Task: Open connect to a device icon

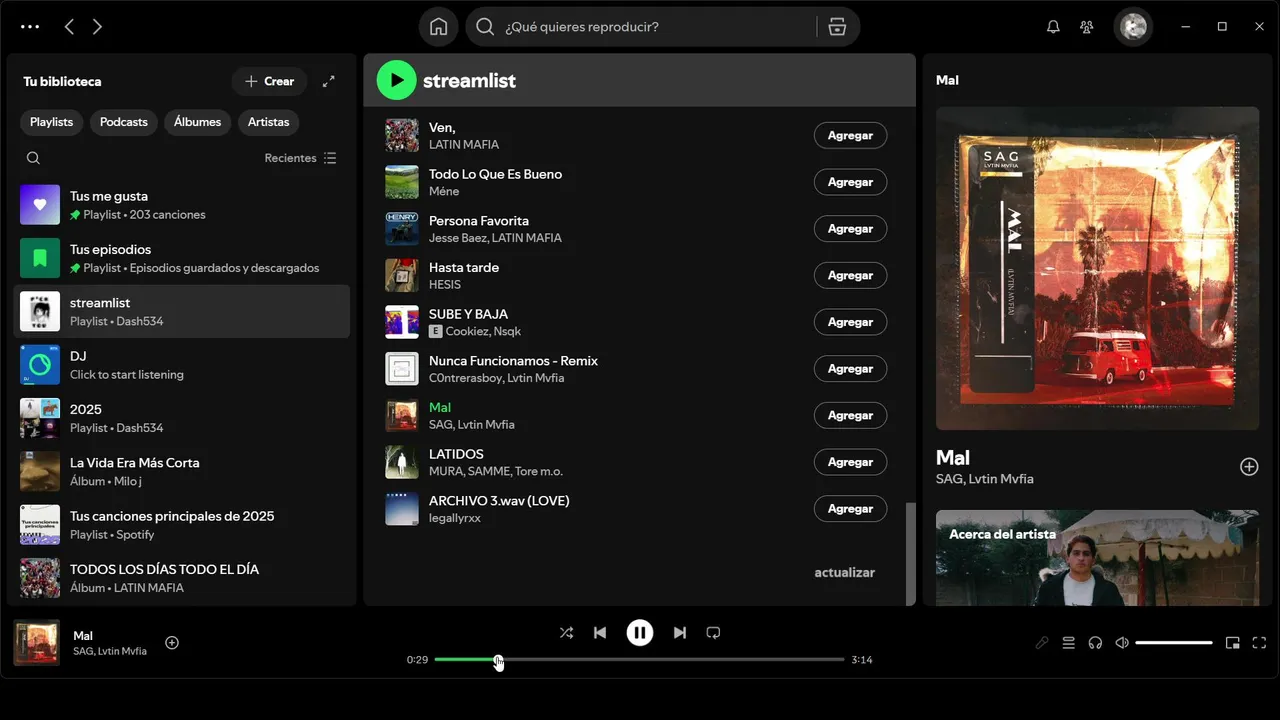Action: click(x=1095, y=643)
